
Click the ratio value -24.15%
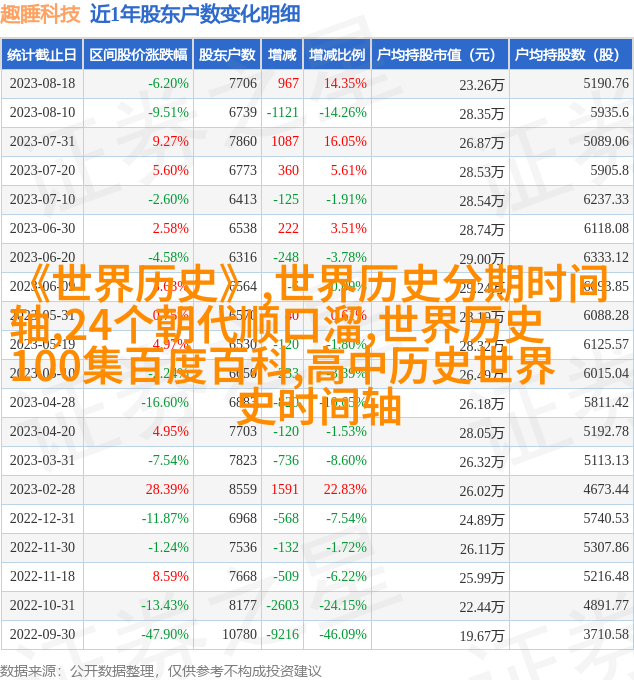(343, 605)
